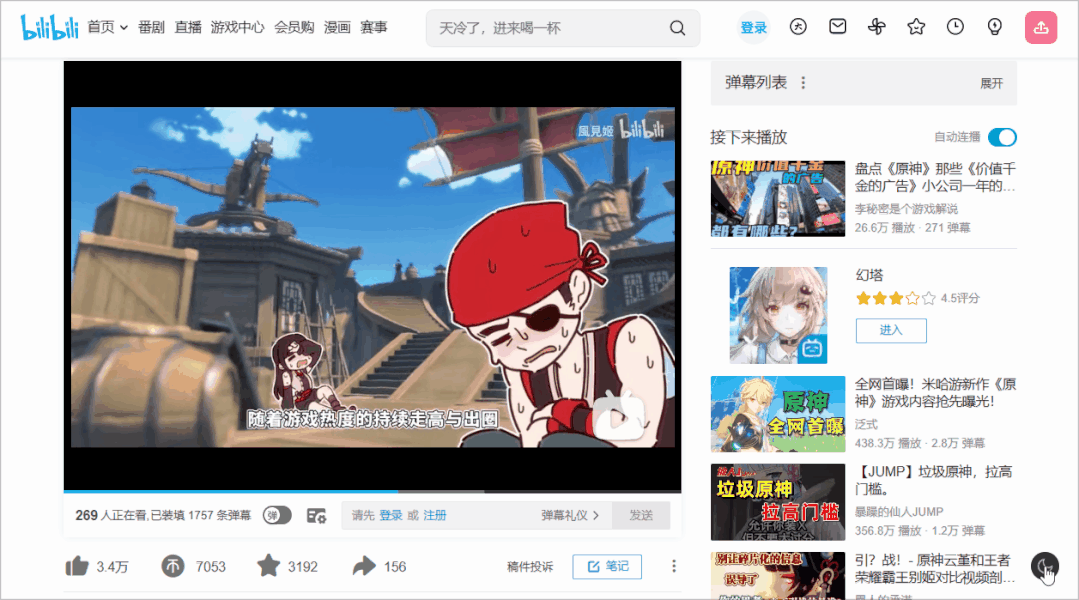1079x600 pixels.
Task: Click the 幻塔 game artwork
Action: tap(778, 315)
